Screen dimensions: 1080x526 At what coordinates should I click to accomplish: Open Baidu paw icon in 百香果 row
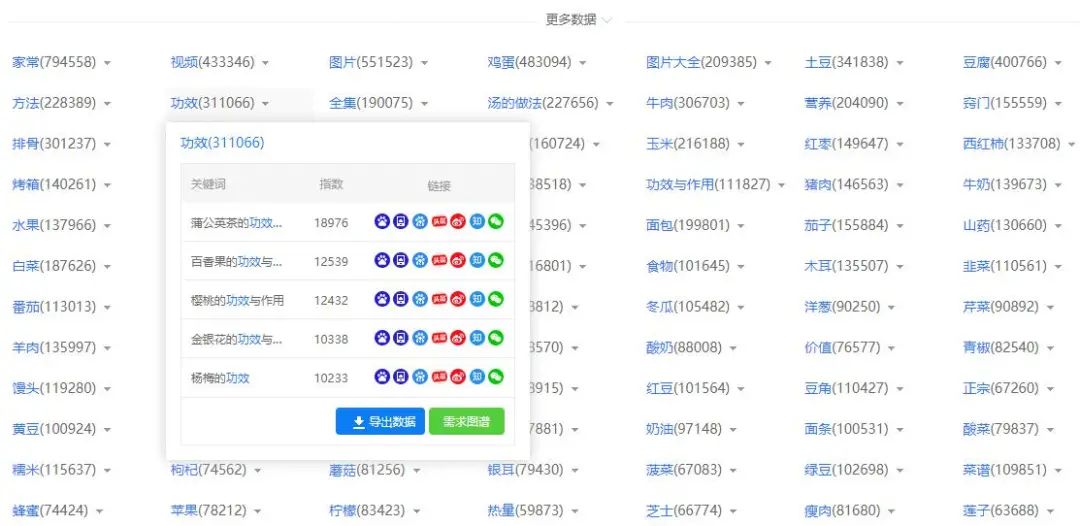click(x=382, y=260)
